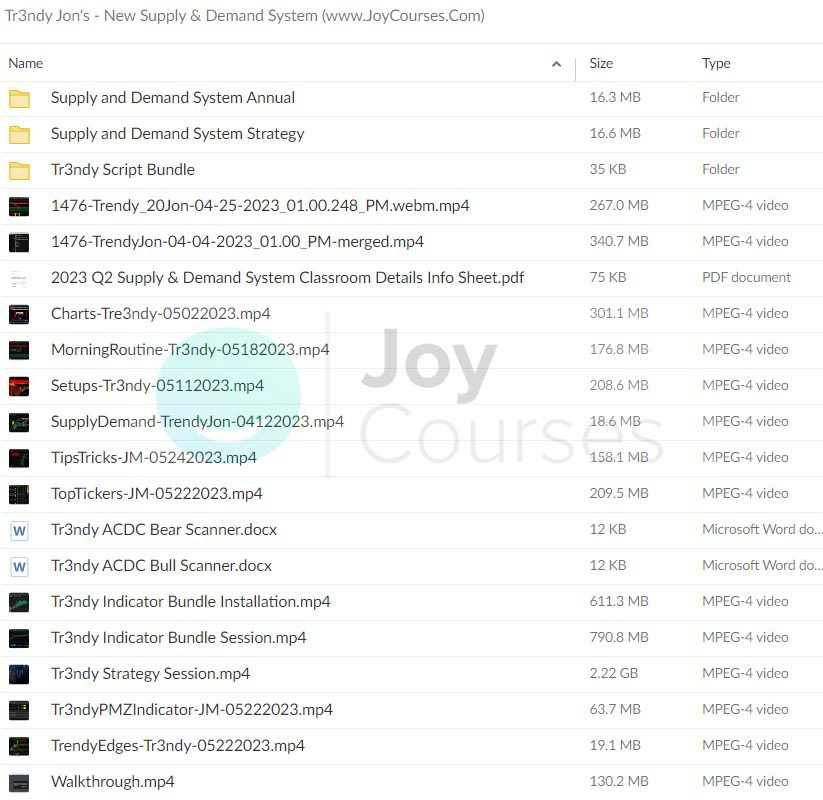Select Tr3ndy ACDC Bear Scanner.docx name
The height and width of the screenshot is (800, 823).
click(x=164, y=530)
